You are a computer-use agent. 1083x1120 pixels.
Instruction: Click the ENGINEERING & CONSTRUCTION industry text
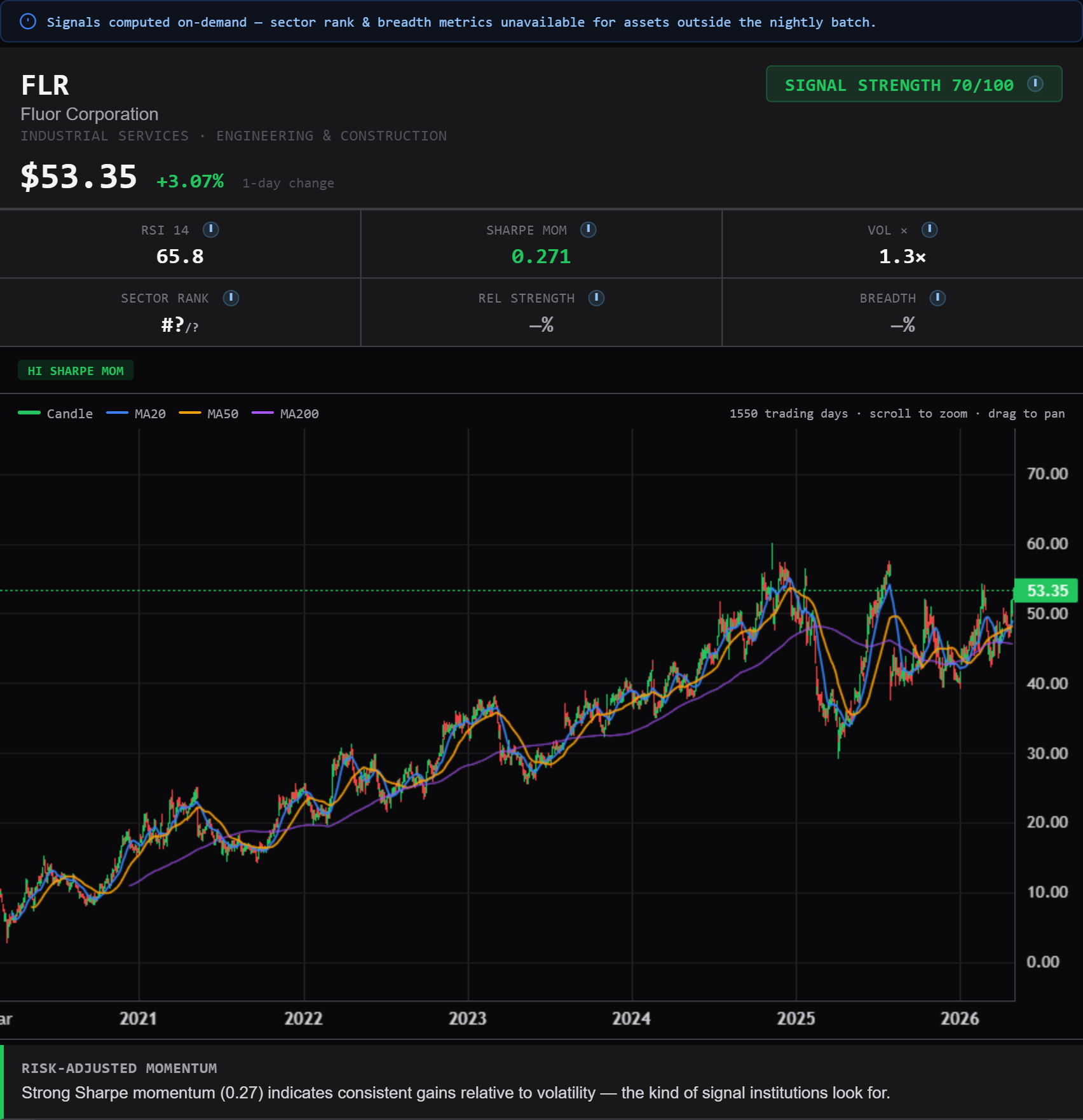331,136
